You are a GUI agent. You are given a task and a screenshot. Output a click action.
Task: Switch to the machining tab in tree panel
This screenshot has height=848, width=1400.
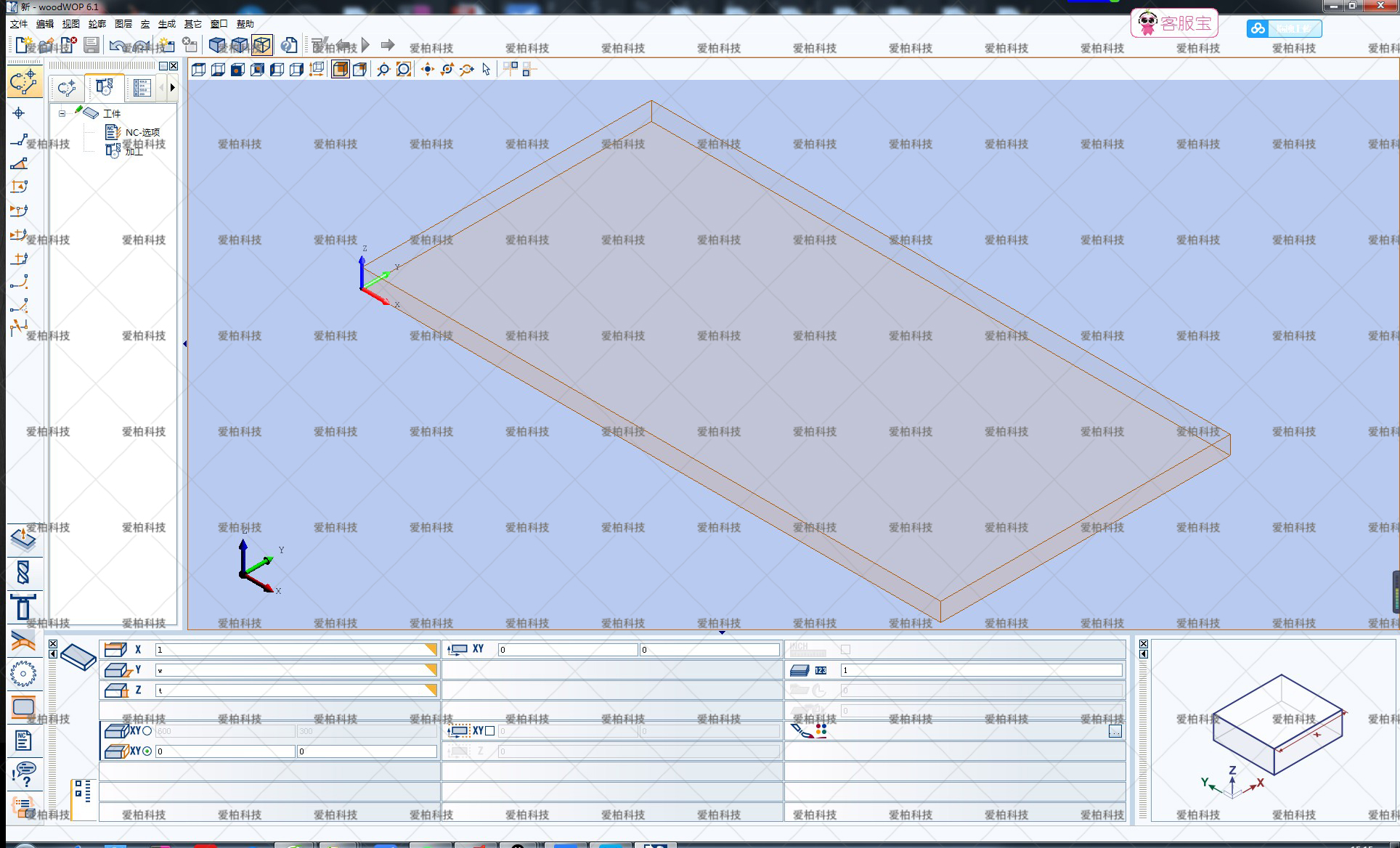(x=104, y=88)
